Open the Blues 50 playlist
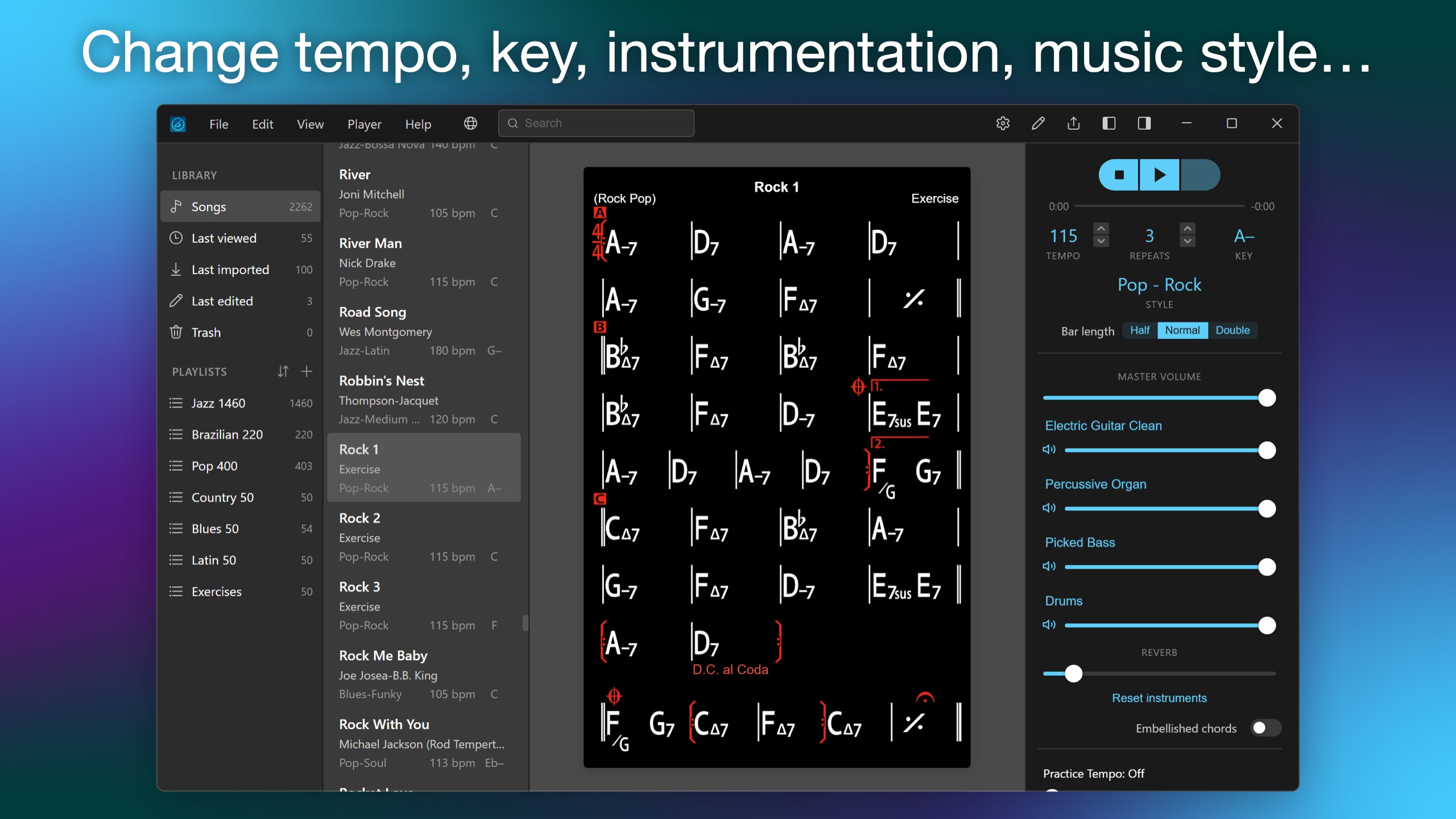This screenshot has width=1456, height=819. pos(241,529)
